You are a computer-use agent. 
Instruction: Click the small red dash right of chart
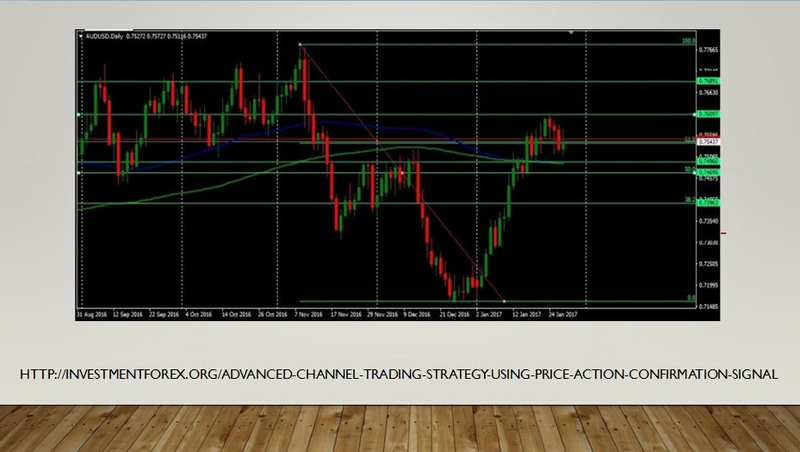[x=722, y=235]
